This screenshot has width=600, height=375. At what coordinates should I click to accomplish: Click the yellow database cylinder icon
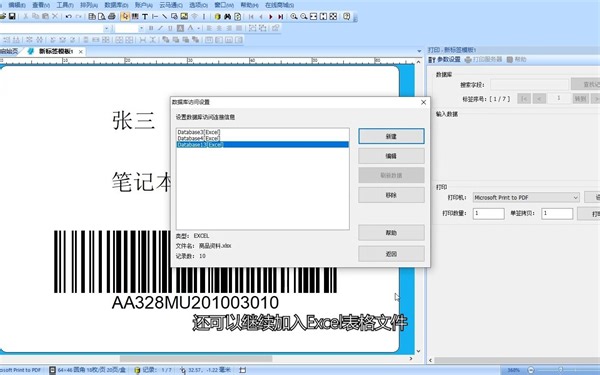click(217, 16)
